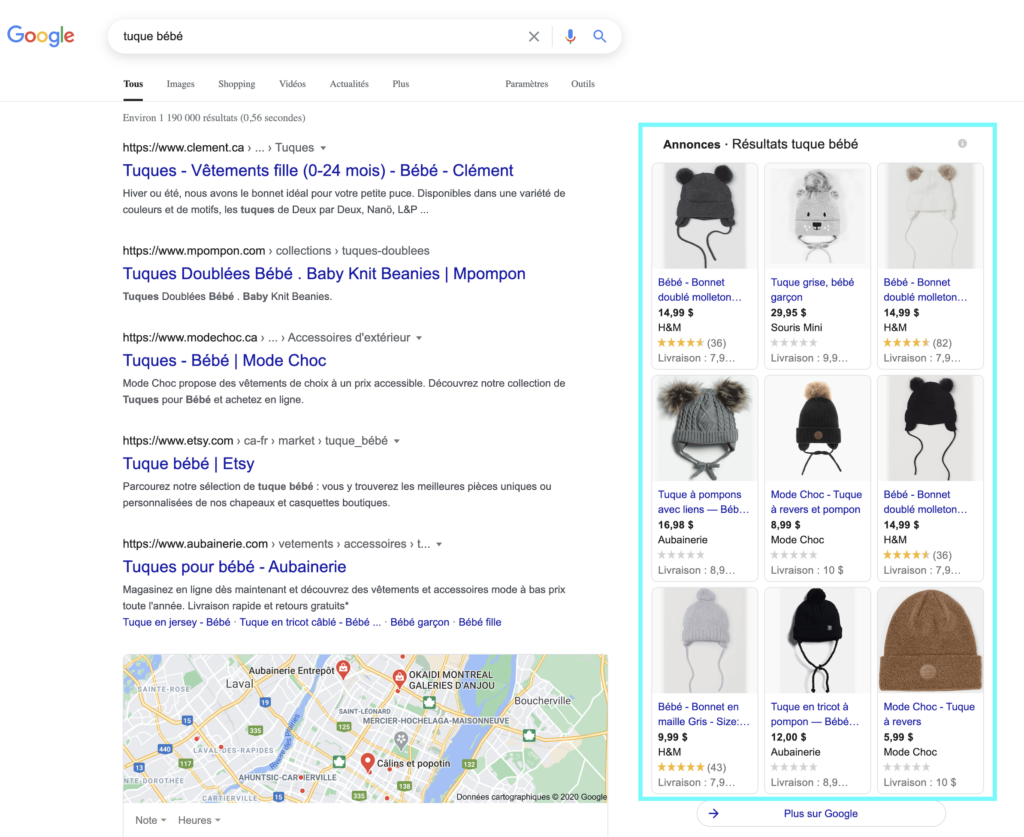
Task: Open the Plus menu tab
Action: pos(400,84)
